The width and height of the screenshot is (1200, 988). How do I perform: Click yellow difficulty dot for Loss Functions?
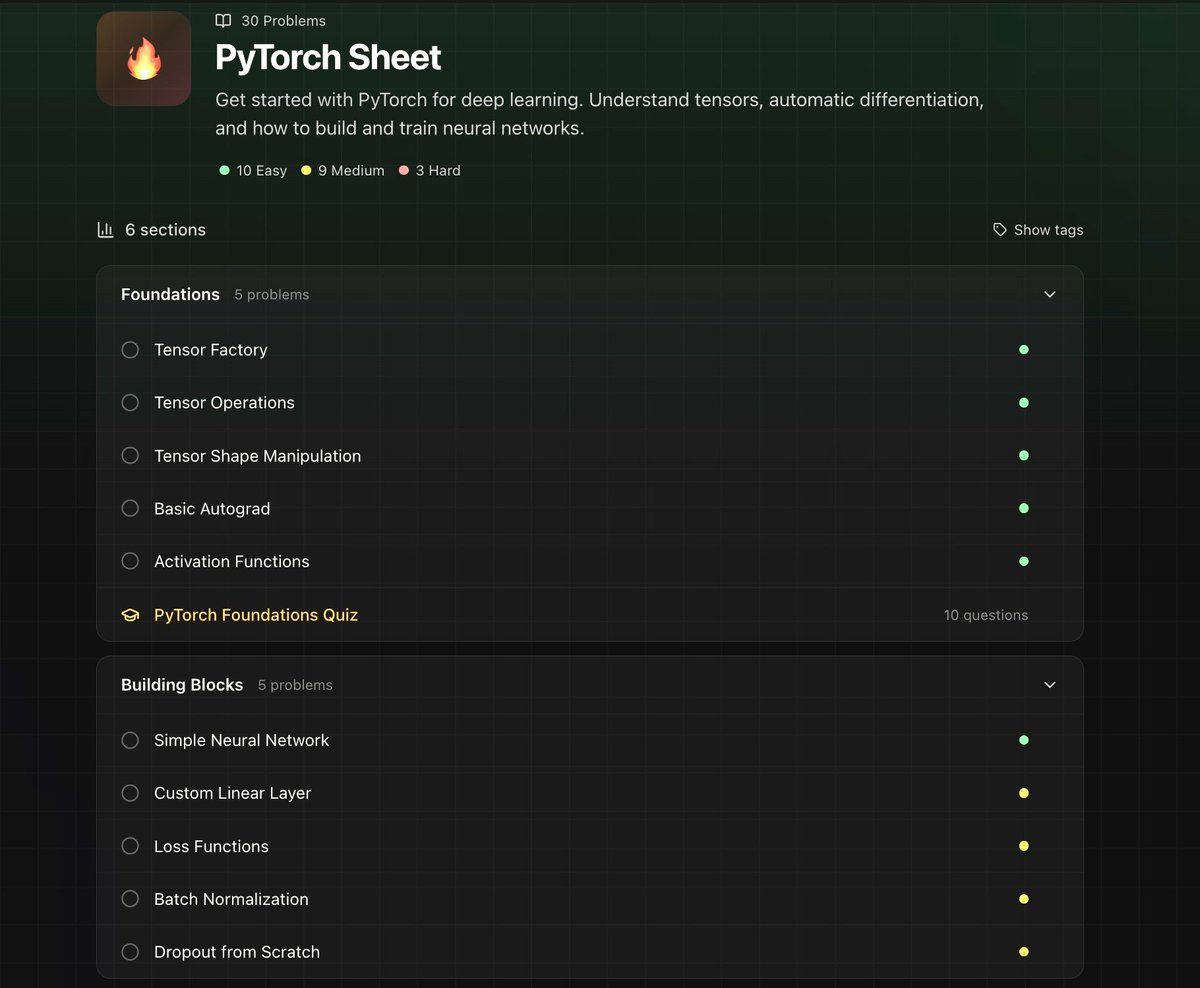click(x=1023, y=847)
